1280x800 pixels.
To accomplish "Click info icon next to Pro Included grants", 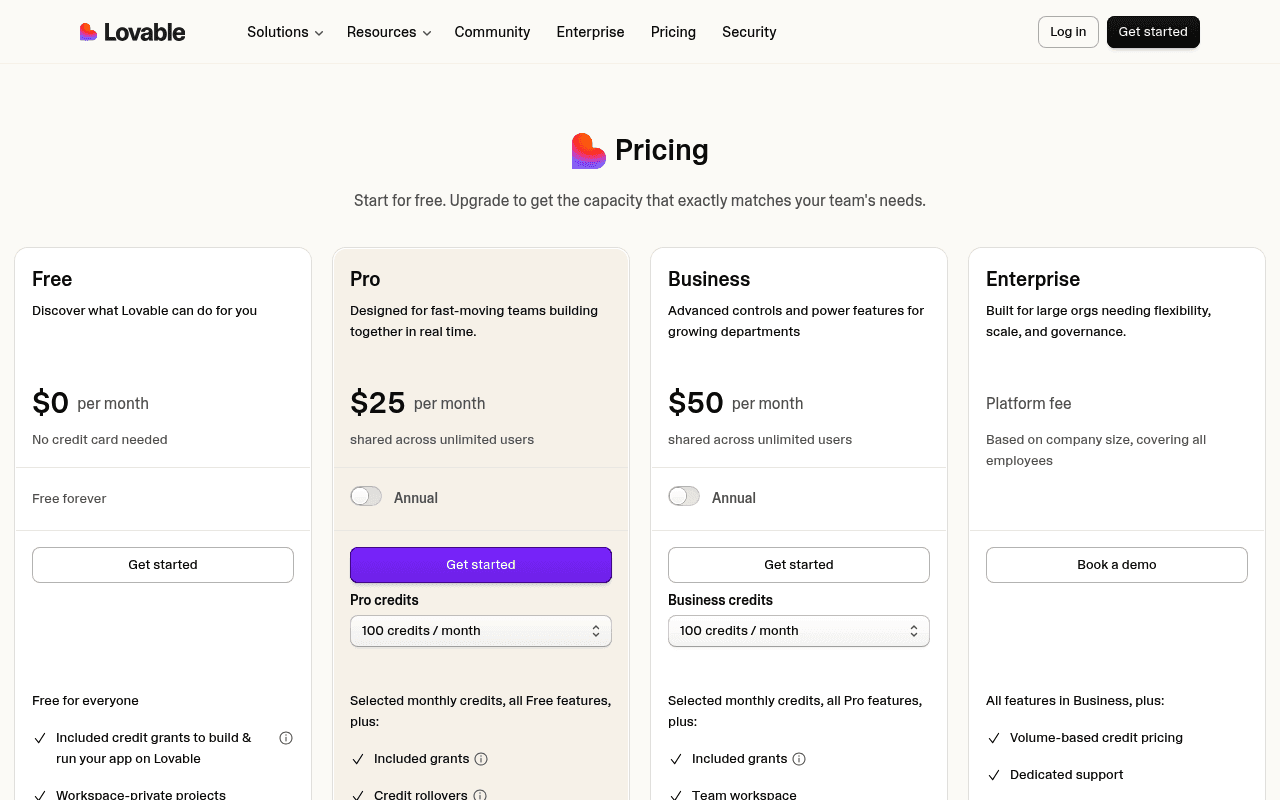I will tap(481, 759).
